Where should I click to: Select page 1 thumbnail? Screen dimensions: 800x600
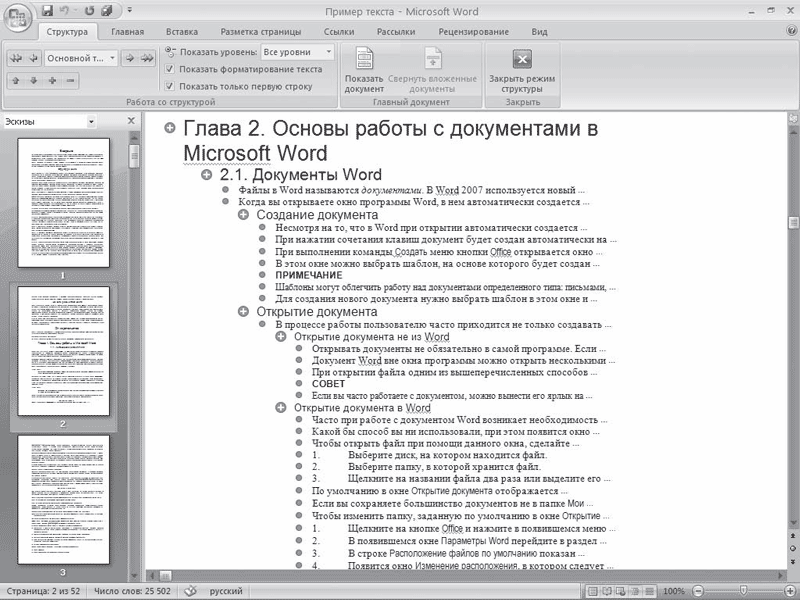64,203
